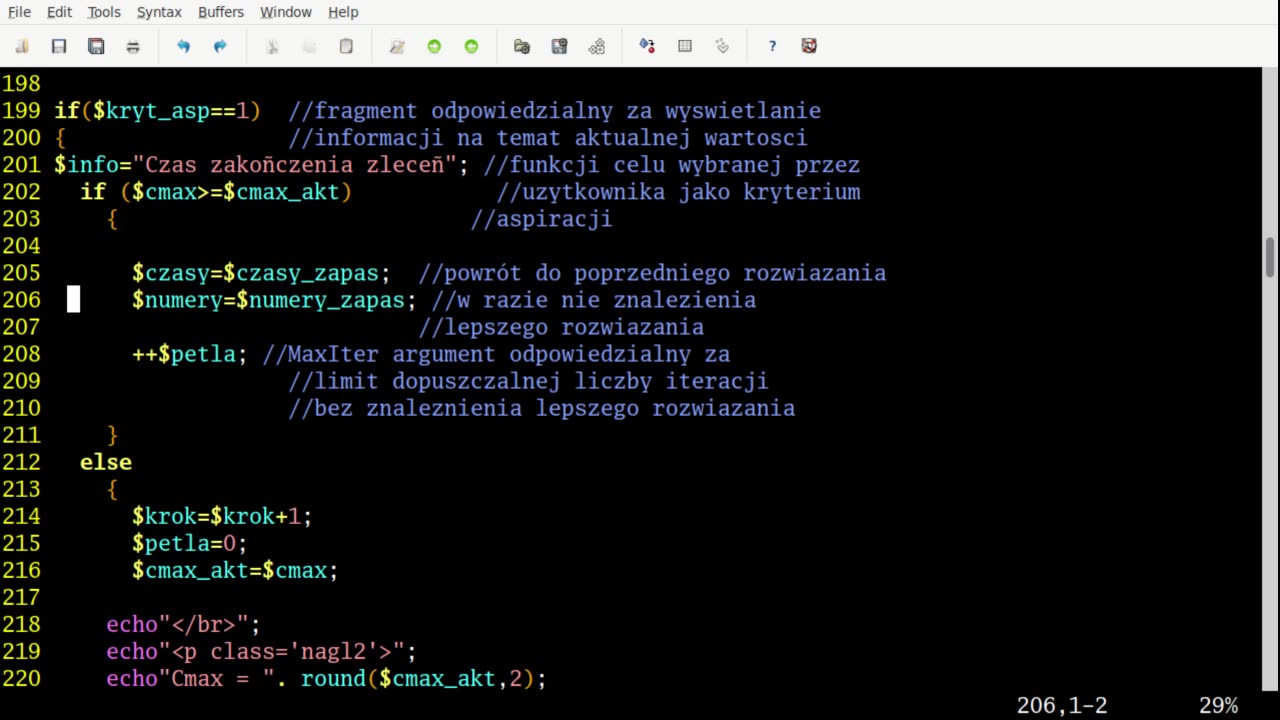Print the buffer with printer icon
This screenshot has height=720, width=1280.
pos(133,46)
